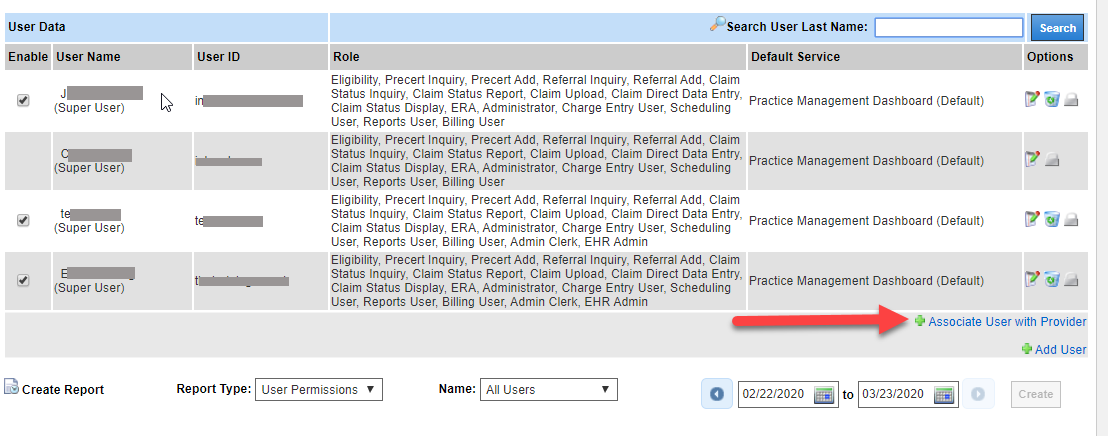Click Search User Last Name field

pyautogui.click(x=948, y=28)
